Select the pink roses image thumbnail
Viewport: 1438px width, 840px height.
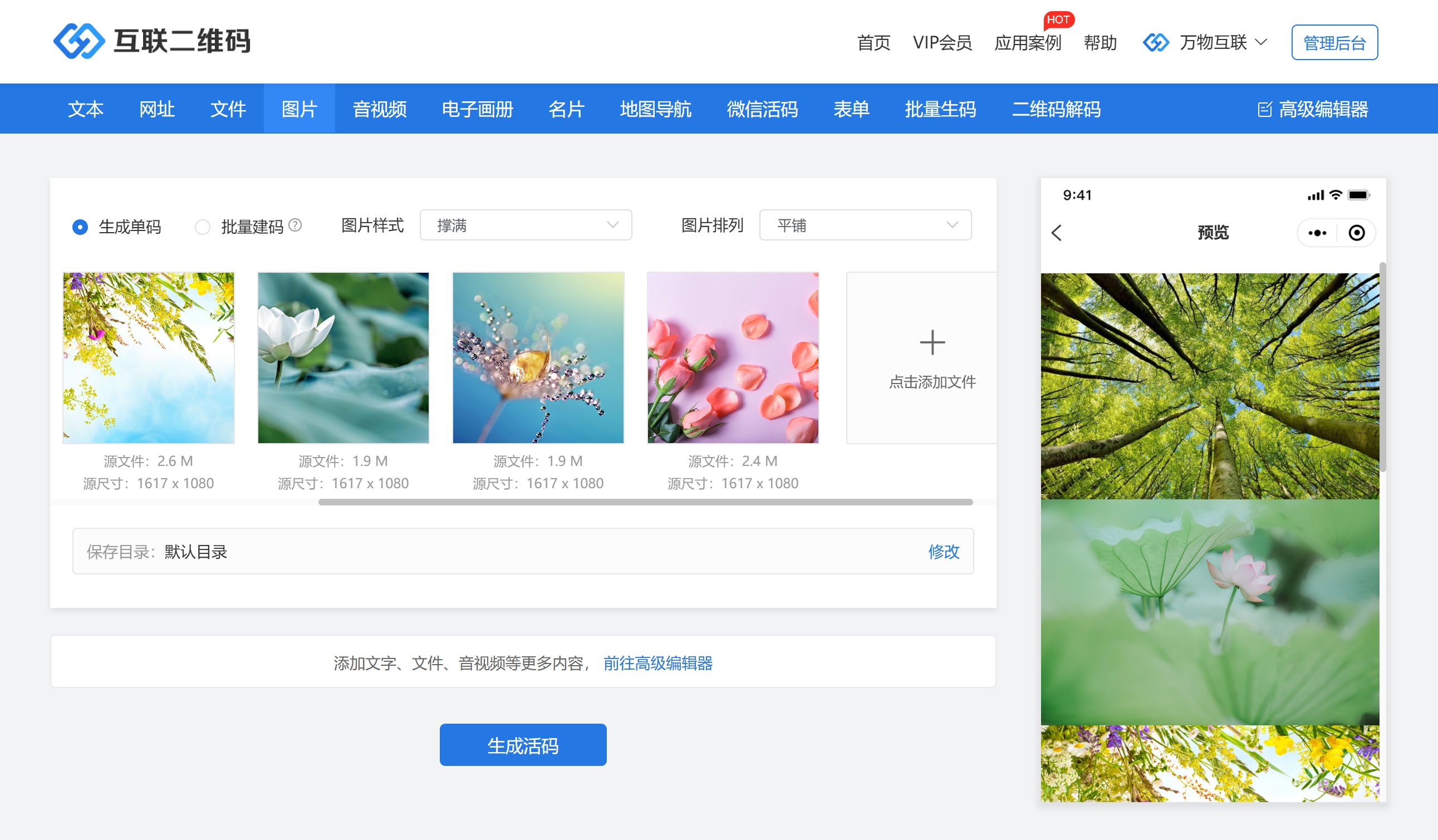point(733,358)
